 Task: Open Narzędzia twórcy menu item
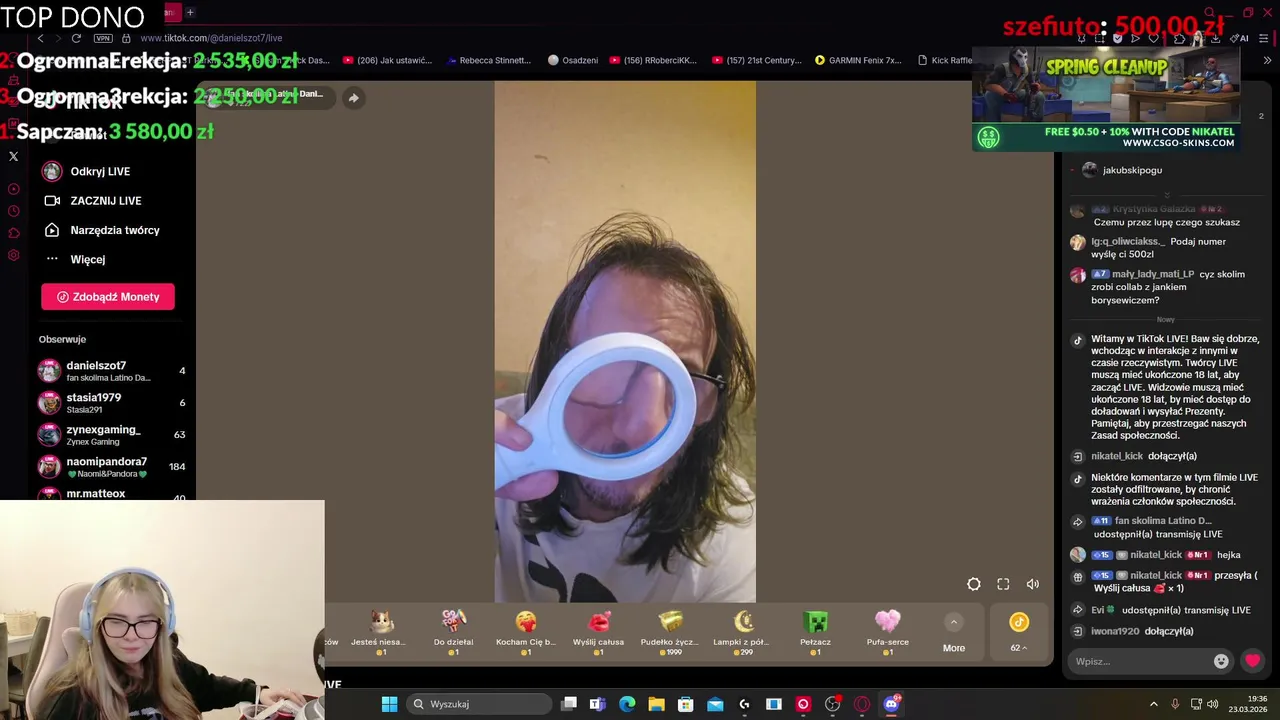(x=114, y=230)
